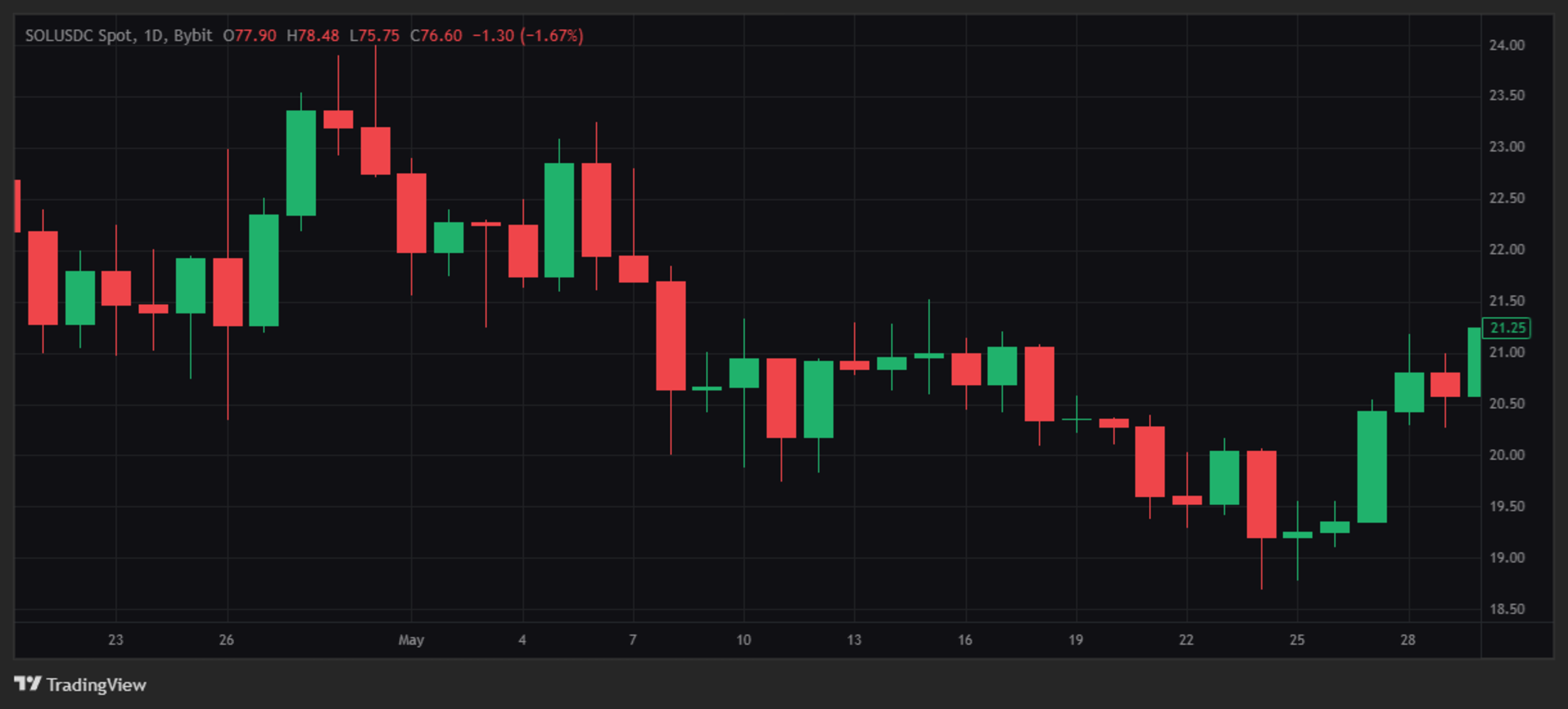This screenshot has width=1568, height=709.
Task: Click the low value L75.75
Action: [376, 35]
